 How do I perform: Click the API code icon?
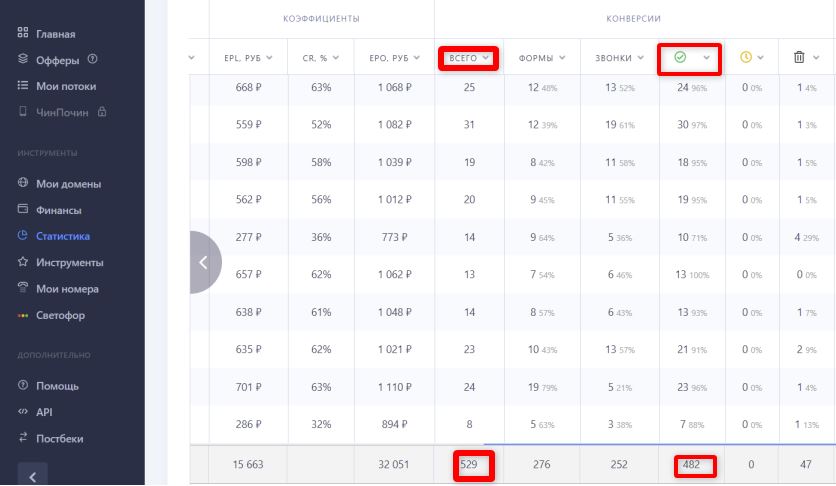[x=23, y=412]
